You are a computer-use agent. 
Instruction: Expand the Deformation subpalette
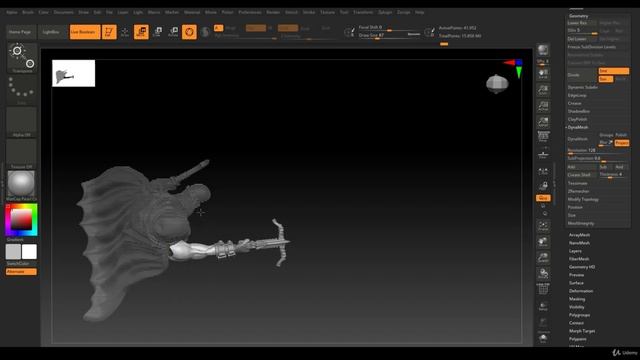click(x=581, y=291)
